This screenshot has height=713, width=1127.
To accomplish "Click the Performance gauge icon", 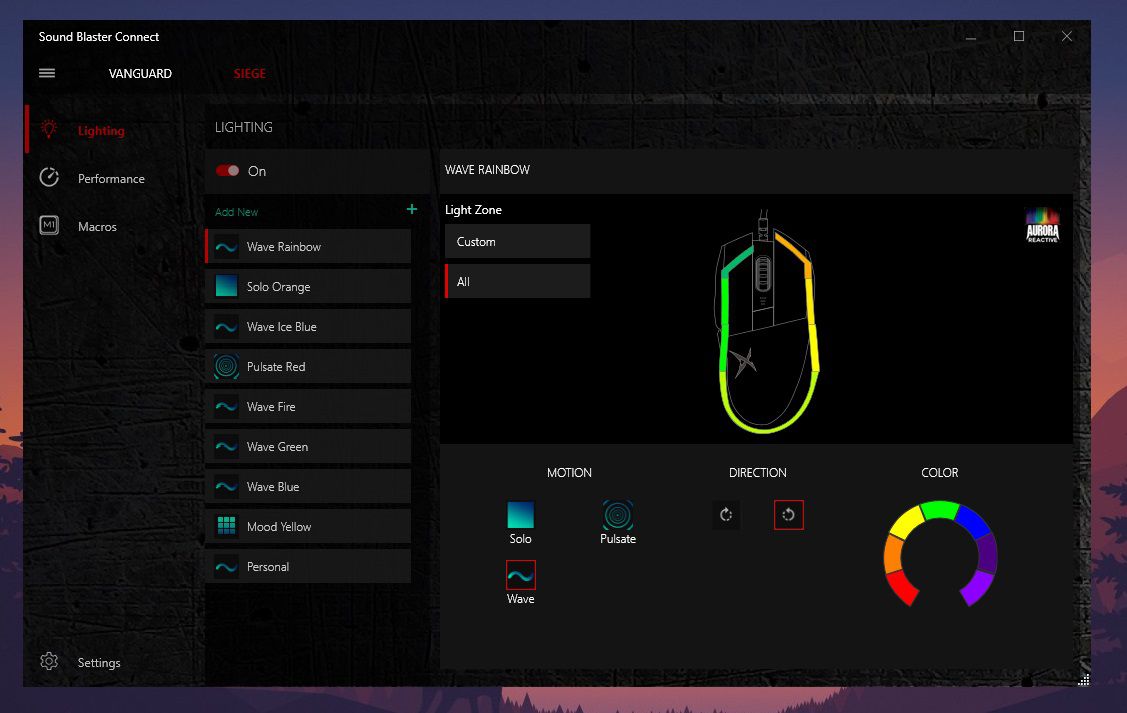I will (x=49, y=178).
